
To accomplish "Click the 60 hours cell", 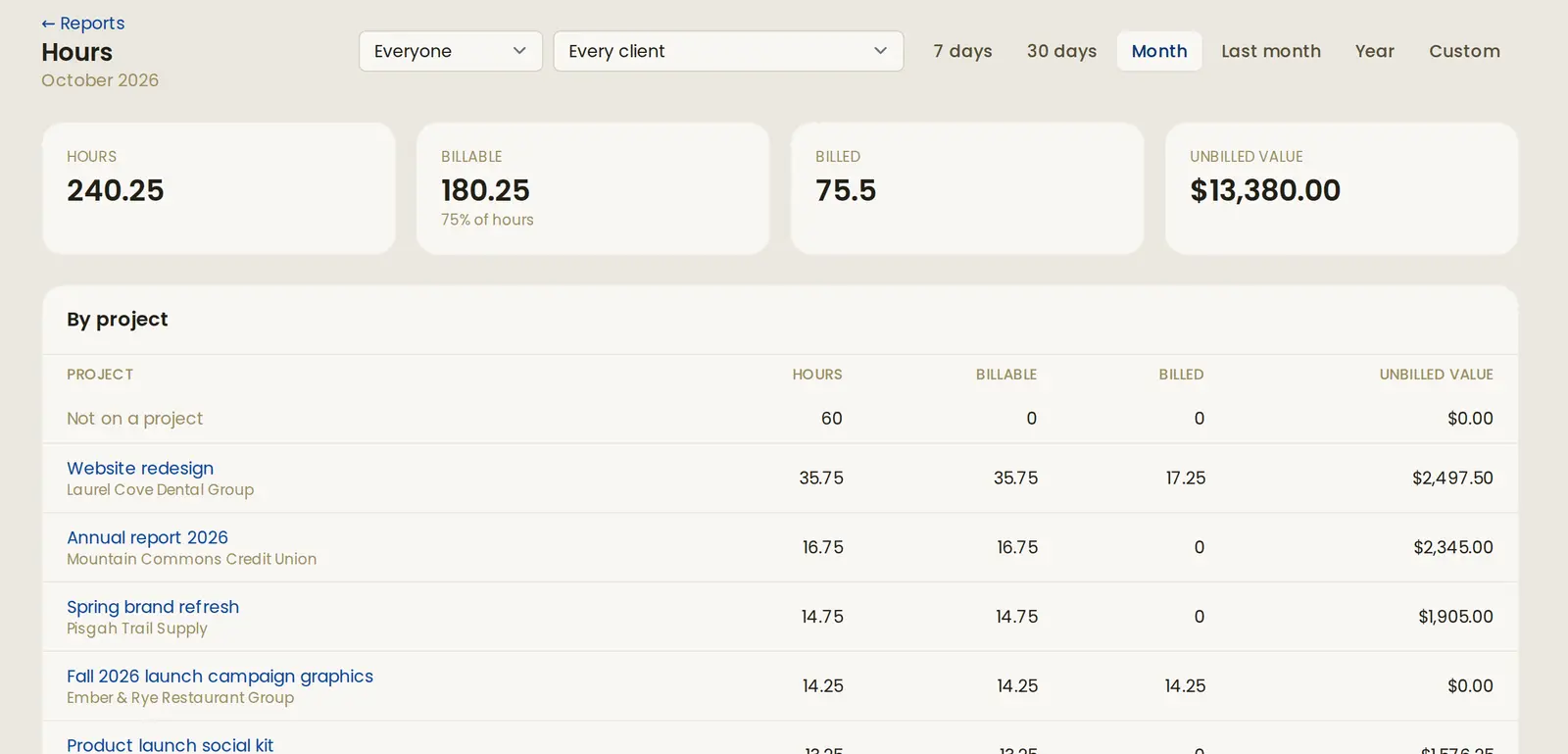I will [x=831, y=419].
